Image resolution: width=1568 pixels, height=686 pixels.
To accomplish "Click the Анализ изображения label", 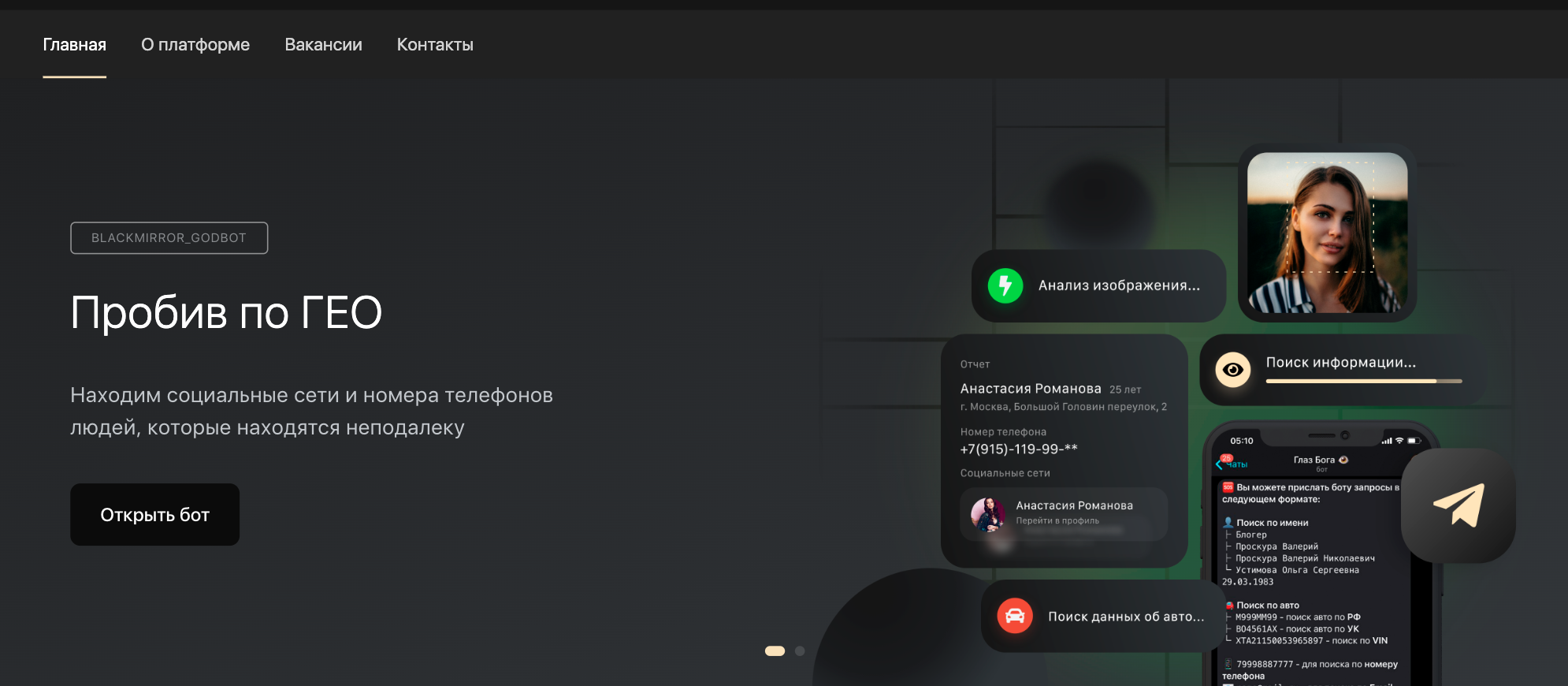I will (1119, 285).
